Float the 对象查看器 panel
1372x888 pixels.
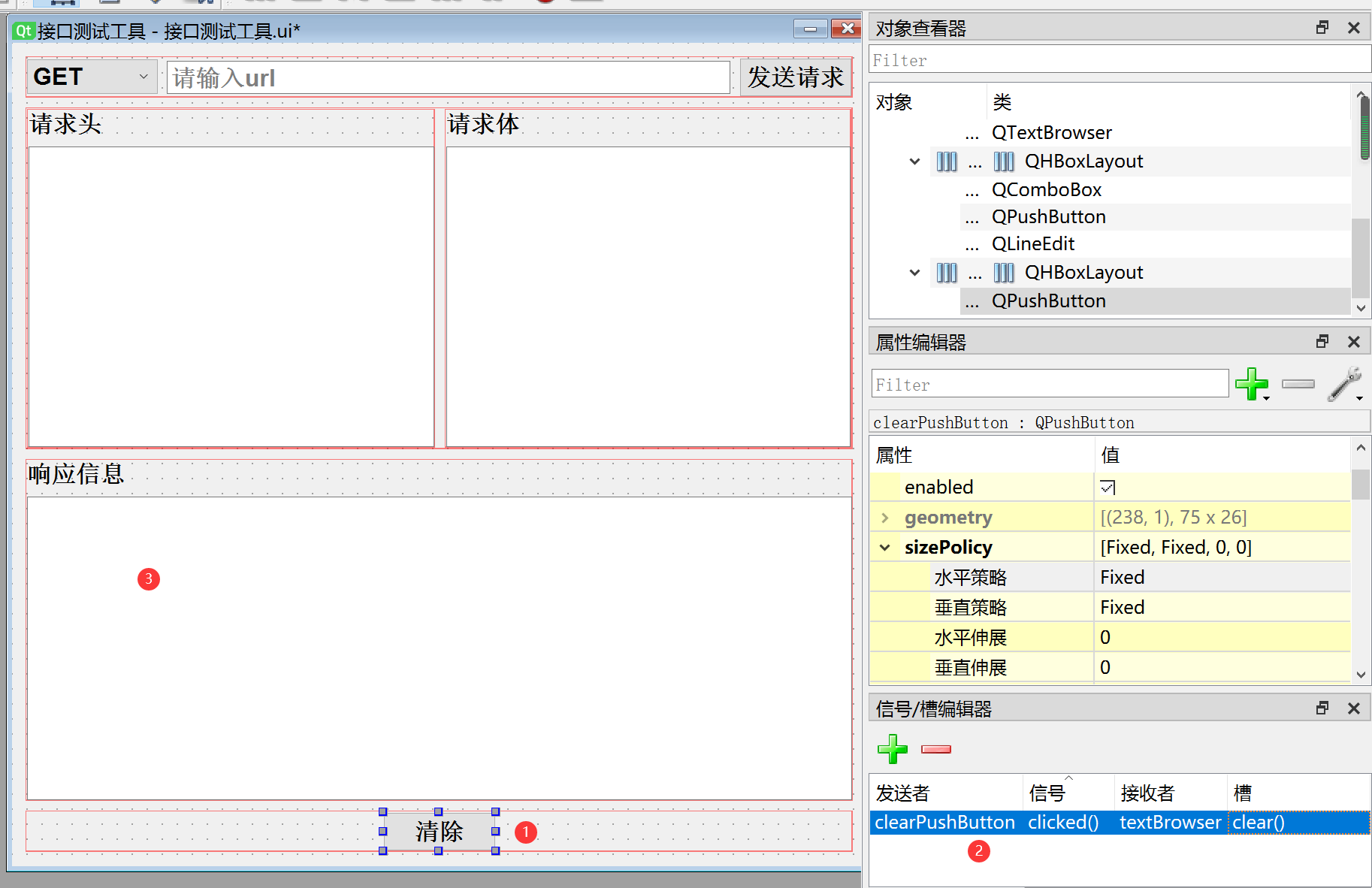[1322, 28]
